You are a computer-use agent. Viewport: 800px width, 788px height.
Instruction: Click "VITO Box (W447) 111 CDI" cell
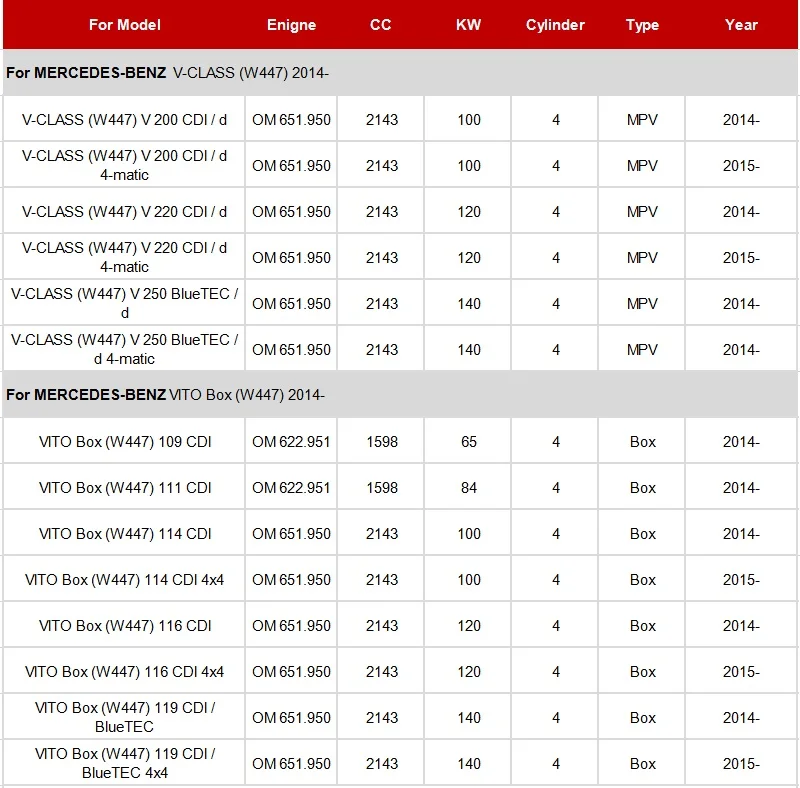[x=124, y=487]
